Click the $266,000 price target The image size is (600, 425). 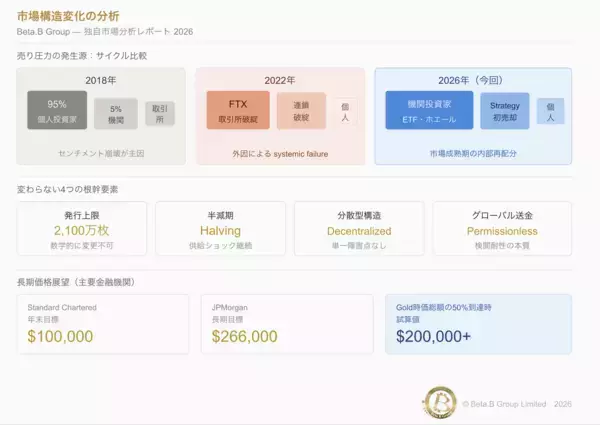245,336
